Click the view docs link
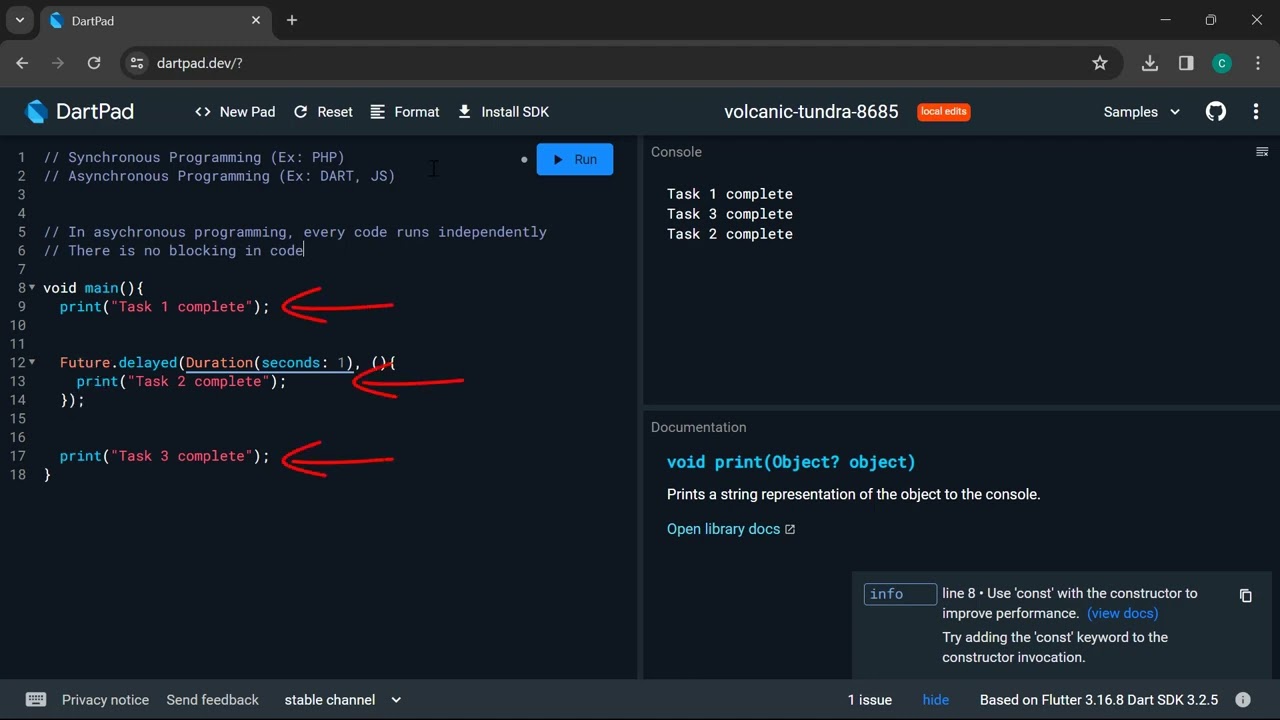The height and width of the screenshot is (720, 1280). point(1122,613)
